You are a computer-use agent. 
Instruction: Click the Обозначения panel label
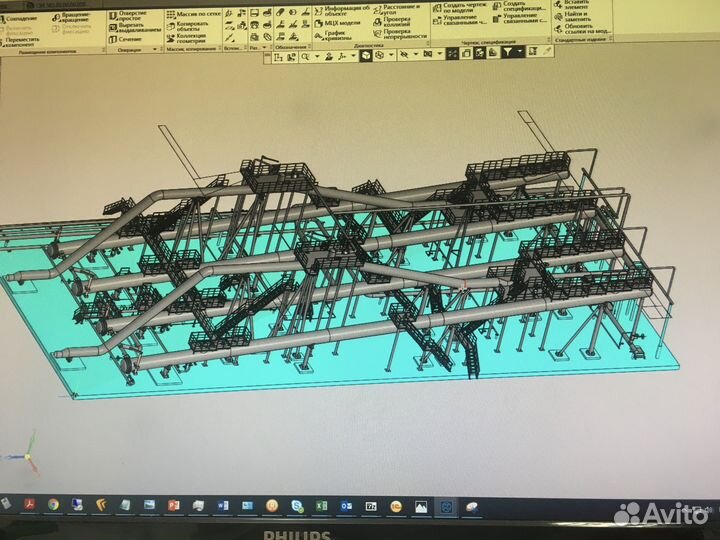coord(291,47)
